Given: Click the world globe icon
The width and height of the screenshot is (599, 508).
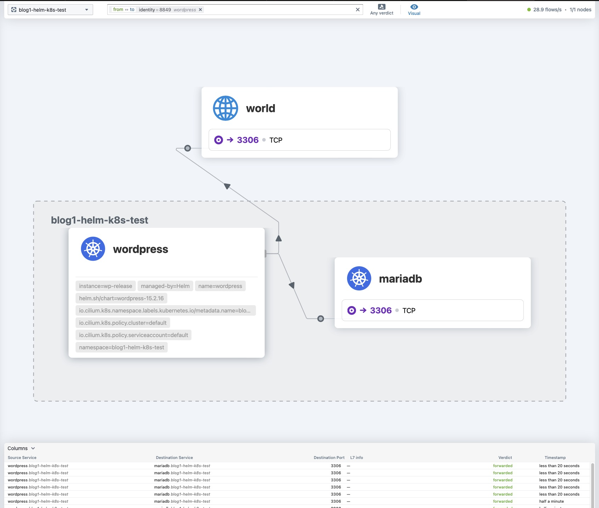Looking at the screenshot, I should pyautogui.click(x=225, y=108).
